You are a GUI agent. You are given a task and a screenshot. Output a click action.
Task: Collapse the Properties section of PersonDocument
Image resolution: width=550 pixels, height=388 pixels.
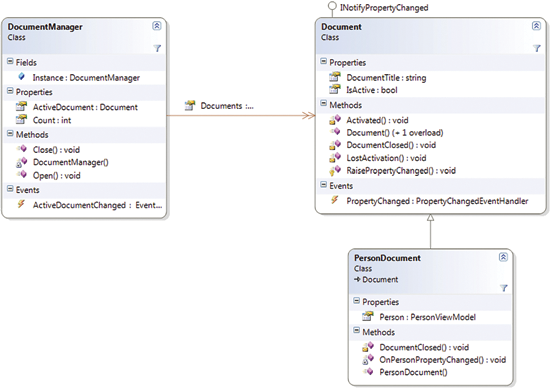click(x=356, y=301)
